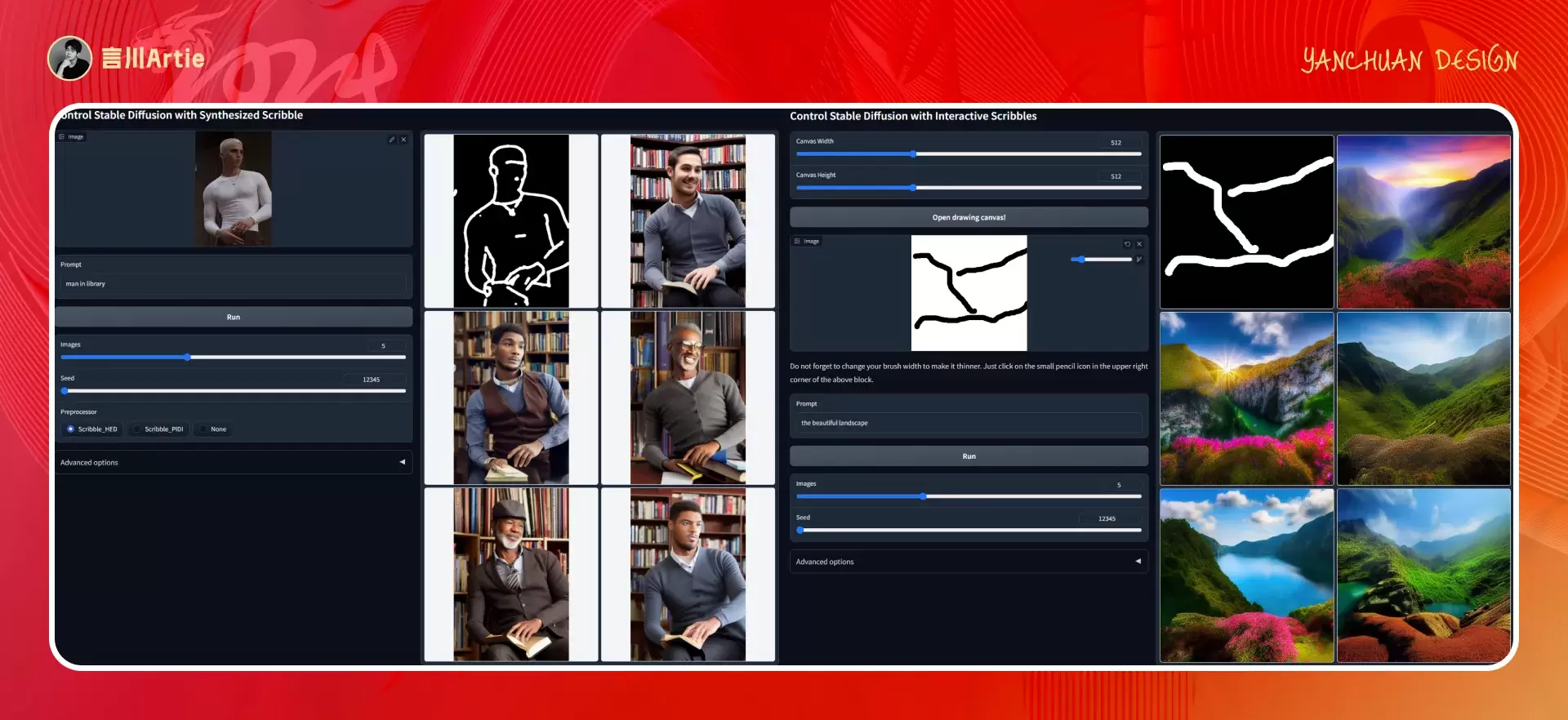Adjust the Seed slider in Interactive Scribbles panel
The image size is (1568, 720).
[969, 530]
